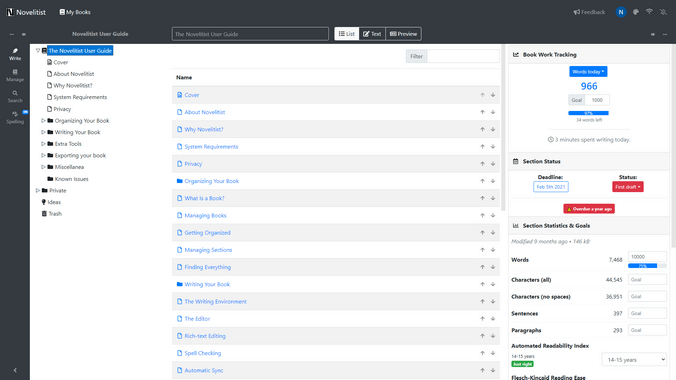Switch to Preview view tab
Viewport: 676px width, 380px height.
pyautogui.click(x=404, y=34)
